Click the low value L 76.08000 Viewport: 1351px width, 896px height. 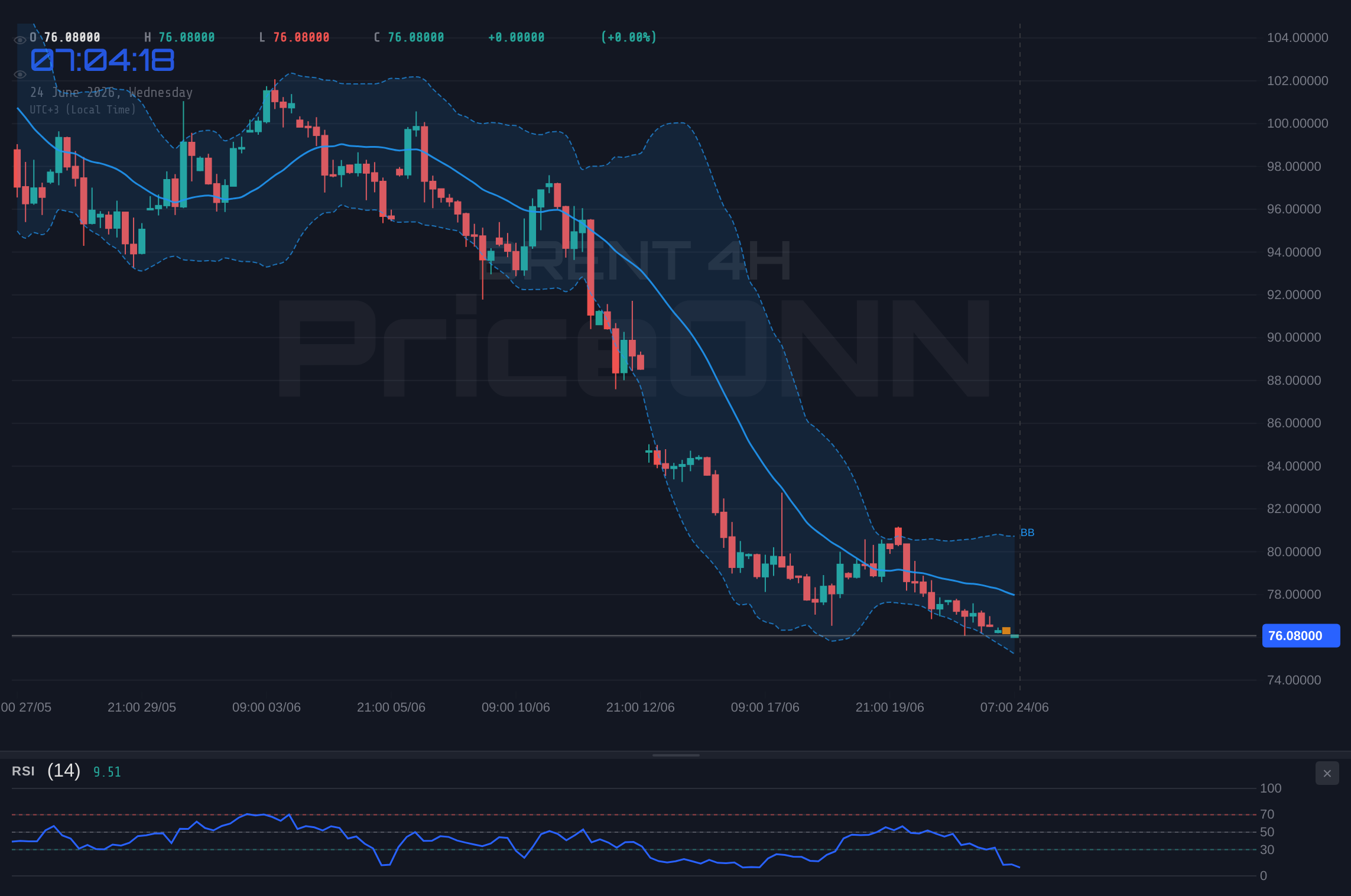point(294,37)
